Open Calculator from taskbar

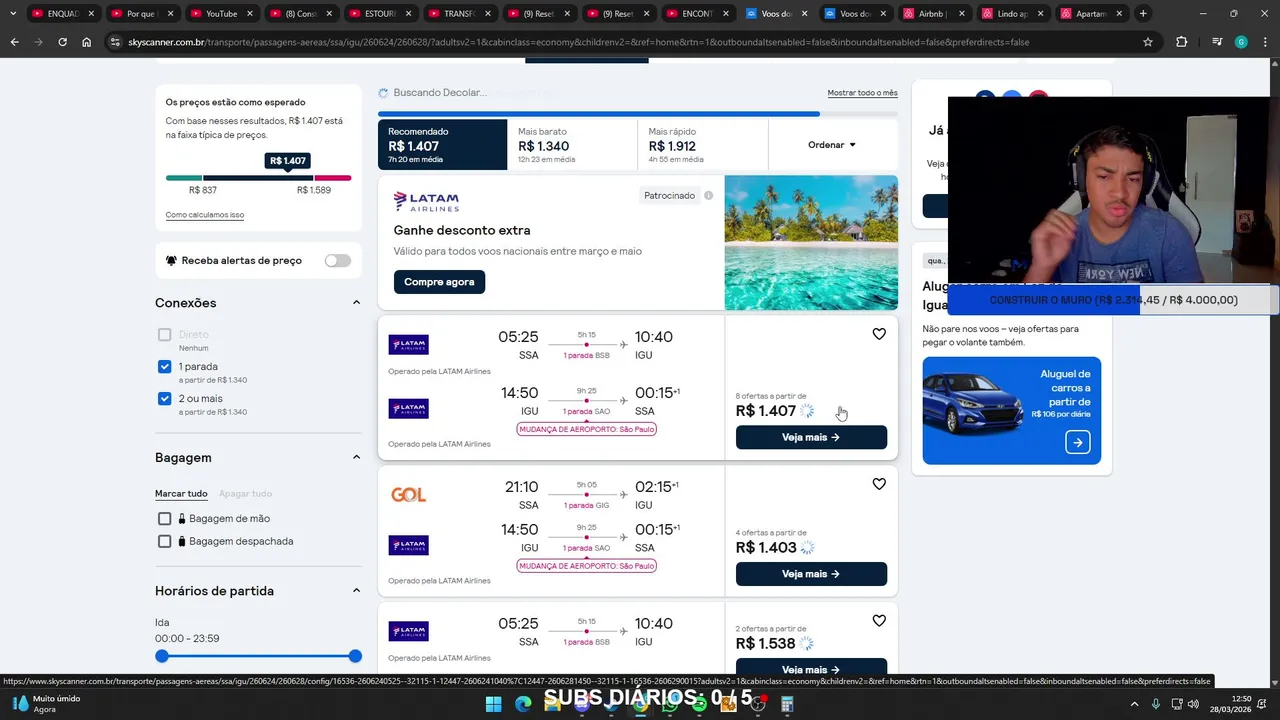pos(787,704)
